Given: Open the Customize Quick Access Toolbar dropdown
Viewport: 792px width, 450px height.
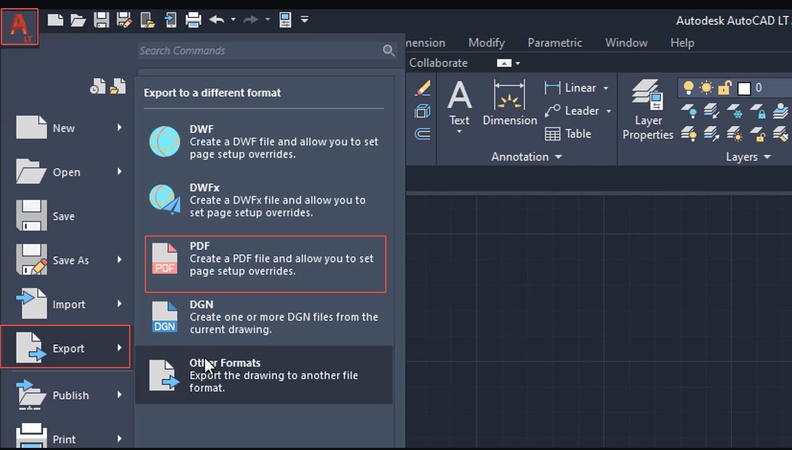Looking at the screenshot, I should pos(305,20).
